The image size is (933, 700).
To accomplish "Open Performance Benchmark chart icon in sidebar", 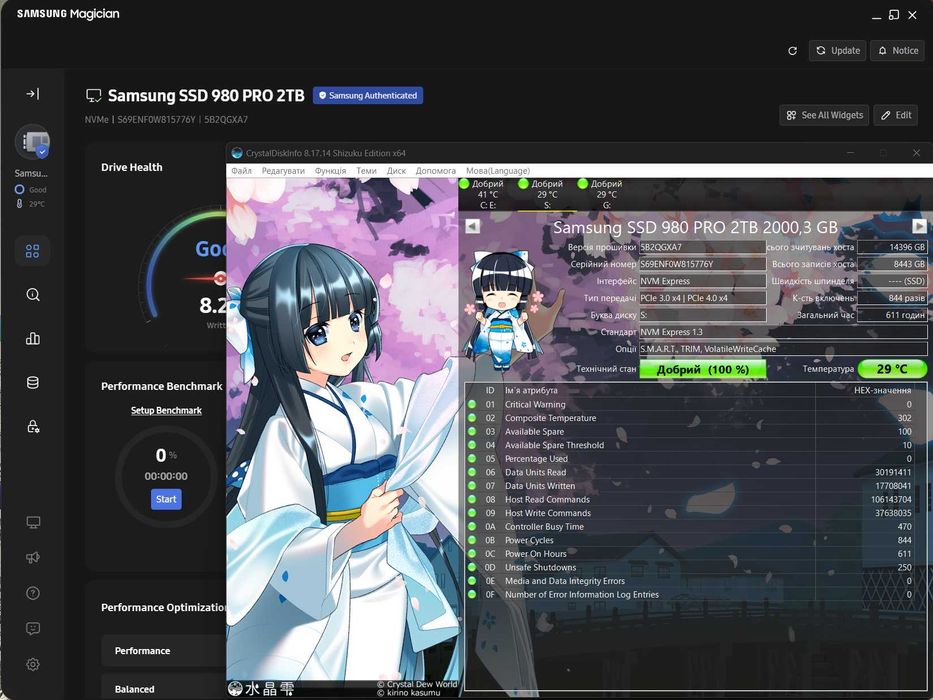I will point(33,339).
